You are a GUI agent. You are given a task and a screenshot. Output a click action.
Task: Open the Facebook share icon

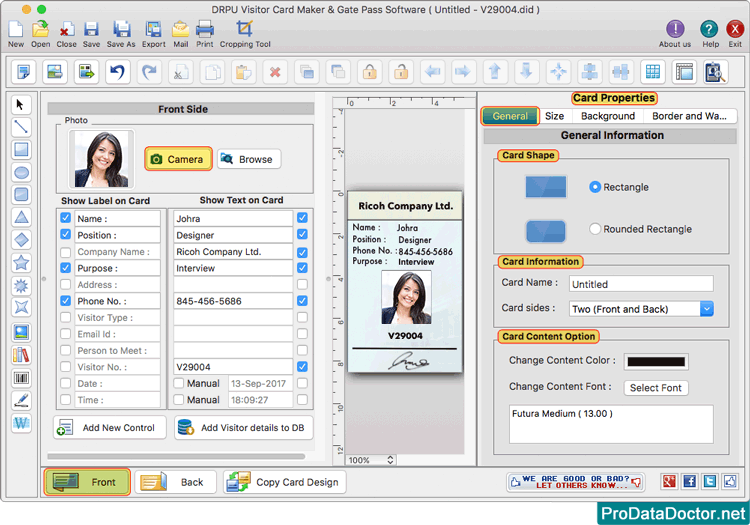point(689,481)
